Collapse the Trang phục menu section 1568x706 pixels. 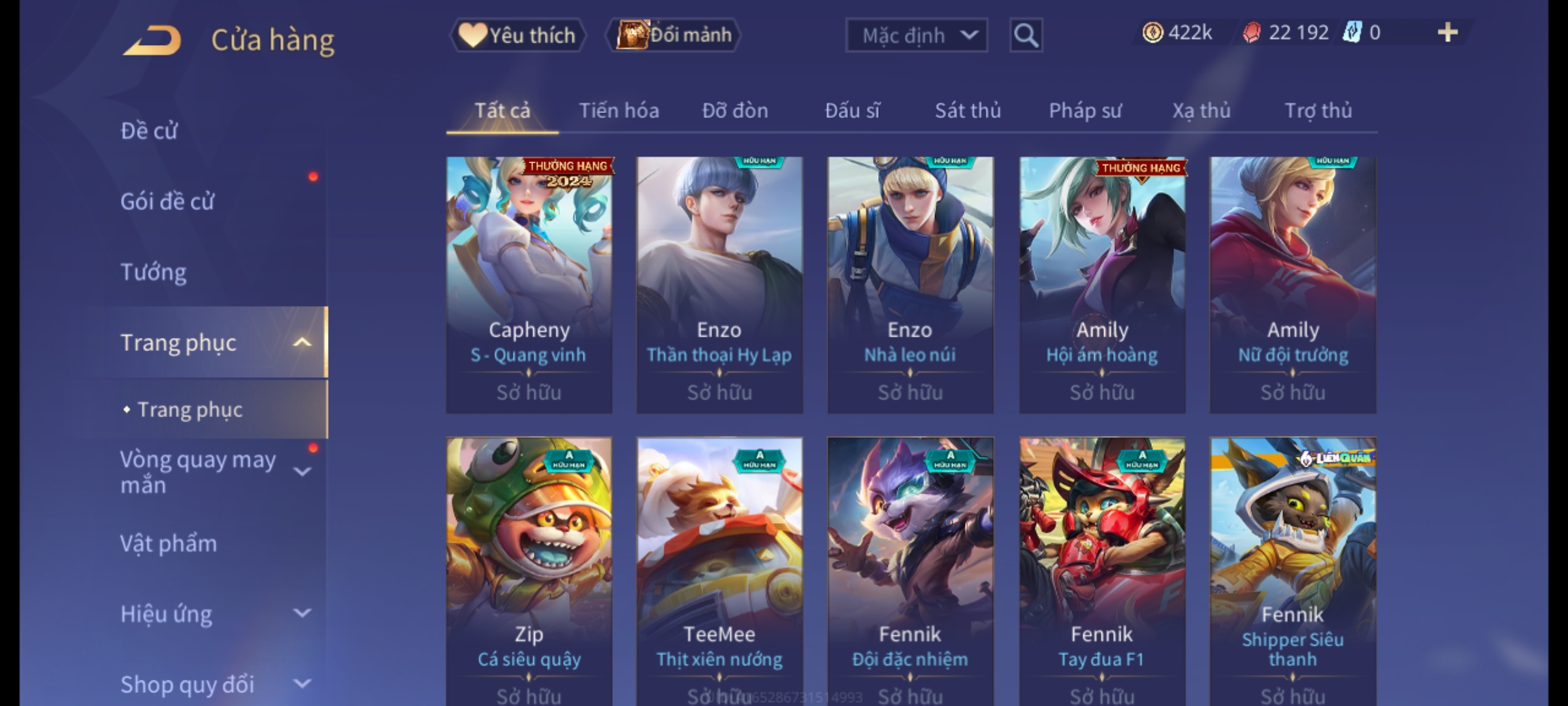click(302, 343)
